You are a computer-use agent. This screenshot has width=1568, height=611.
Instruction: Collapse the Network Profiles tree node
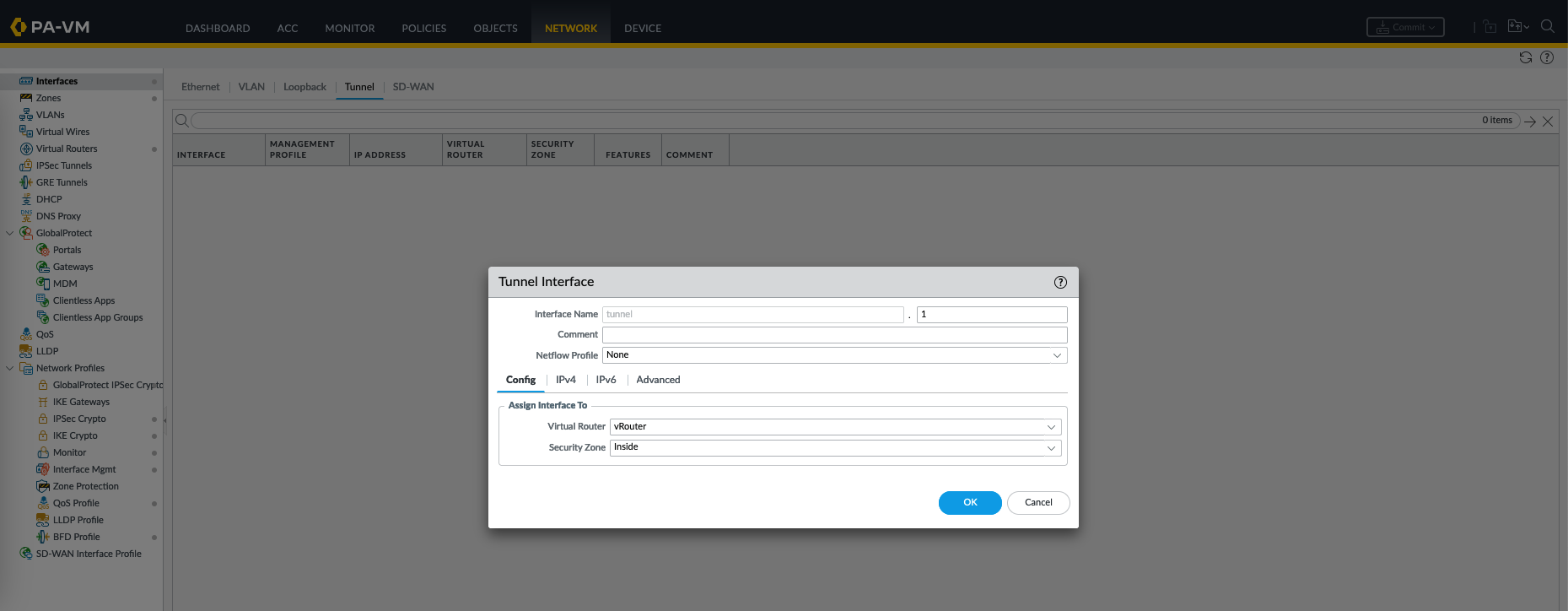[10, 368]
